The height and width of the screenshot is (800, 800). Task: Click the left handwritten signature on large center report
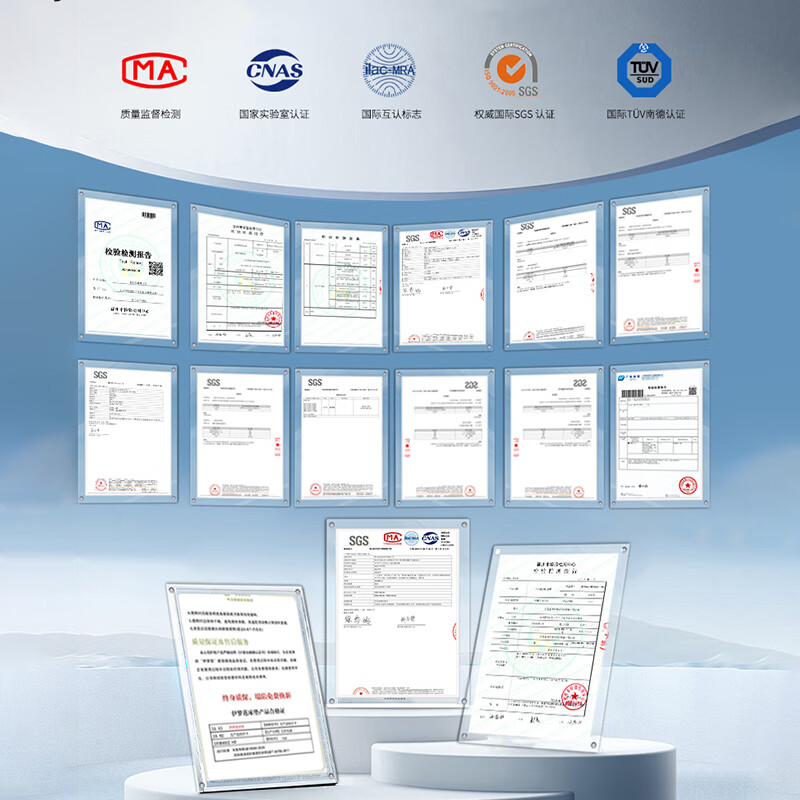point(357,620)
